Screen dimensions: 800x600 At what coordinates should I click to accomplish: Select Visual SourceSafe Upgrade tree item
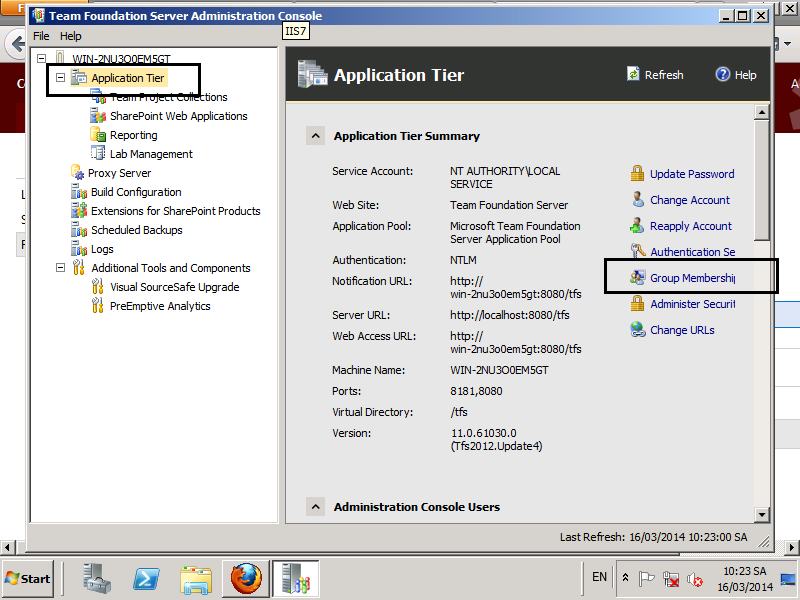[174, 287]
